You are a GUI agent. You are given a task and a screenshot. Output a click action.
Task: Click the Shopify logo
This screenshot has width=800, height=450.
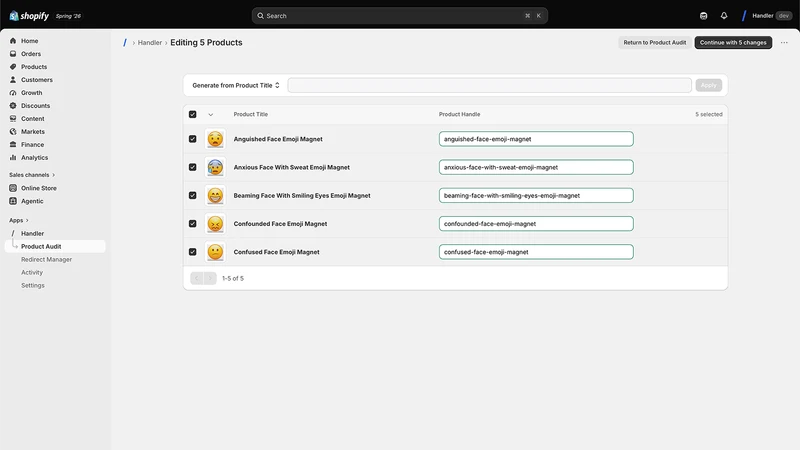29,16
